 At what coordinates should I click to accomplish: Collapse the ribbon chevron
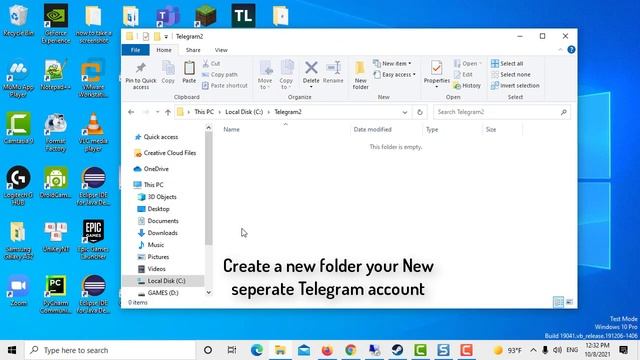(x=560, y=50)
